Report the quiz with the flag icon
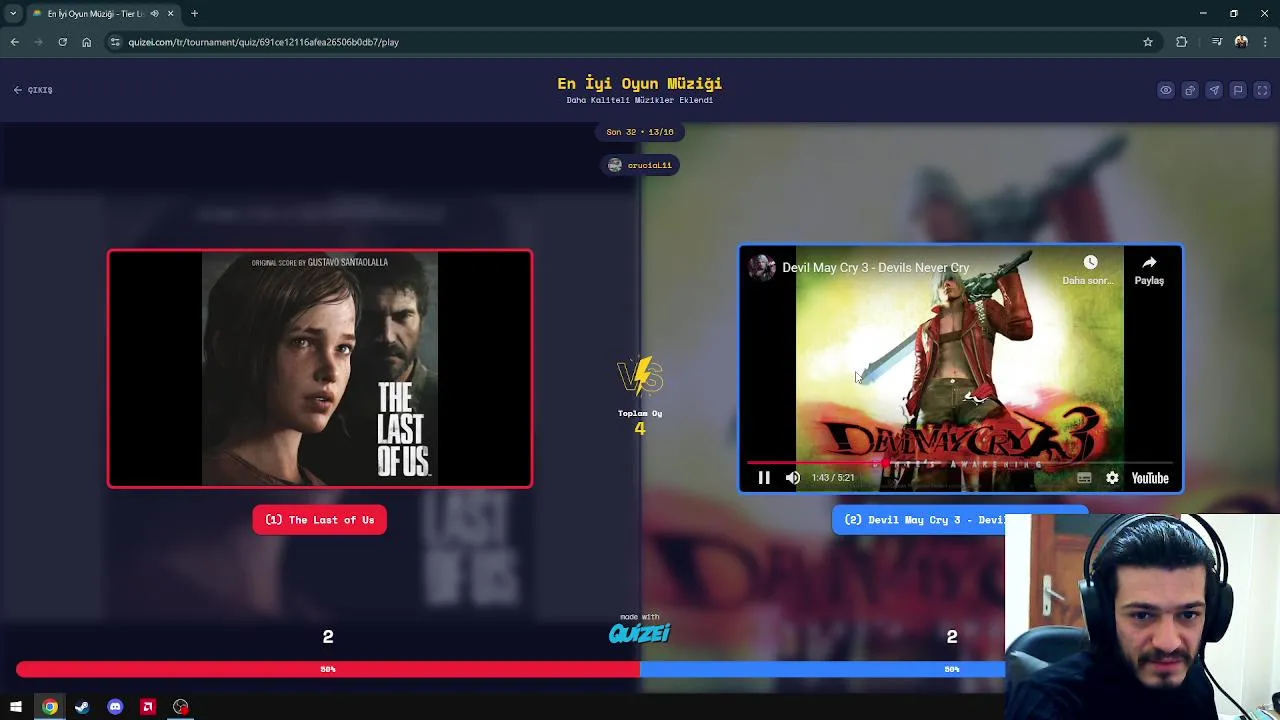This screenshot has height=720, width=1280. 1238,90
